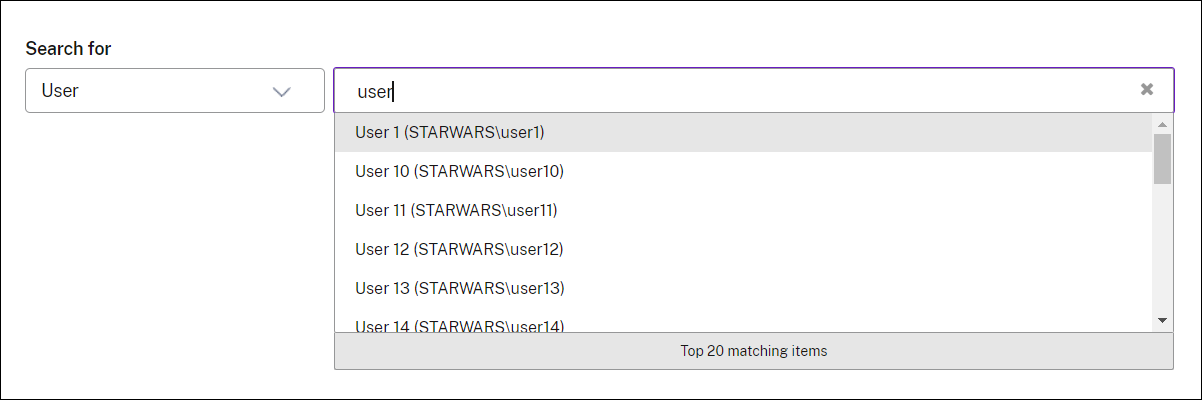Viewport: 1202px width, 400px height.
Task: Expand the User type dropdown chevron
Action: tap(282, 91)
